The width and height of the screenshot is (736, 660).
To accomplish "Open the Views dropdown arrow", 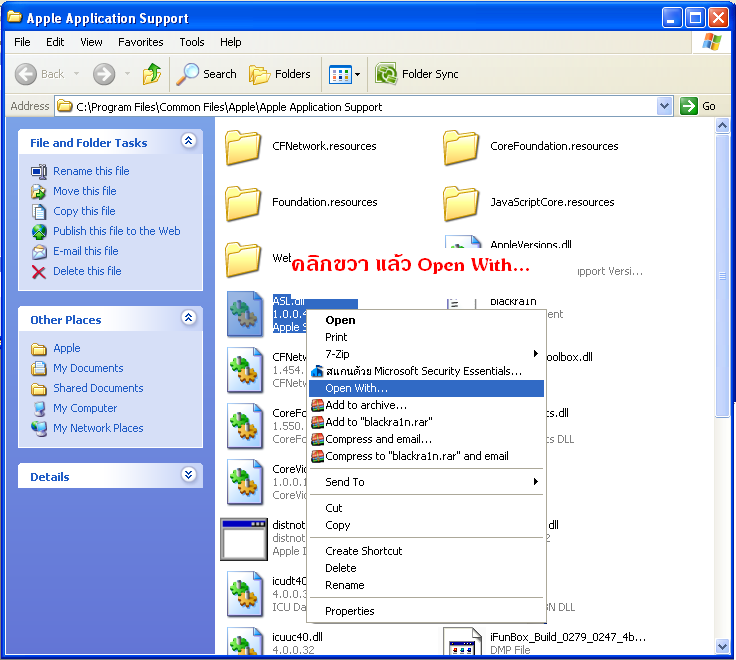I will tap(358, 74).
